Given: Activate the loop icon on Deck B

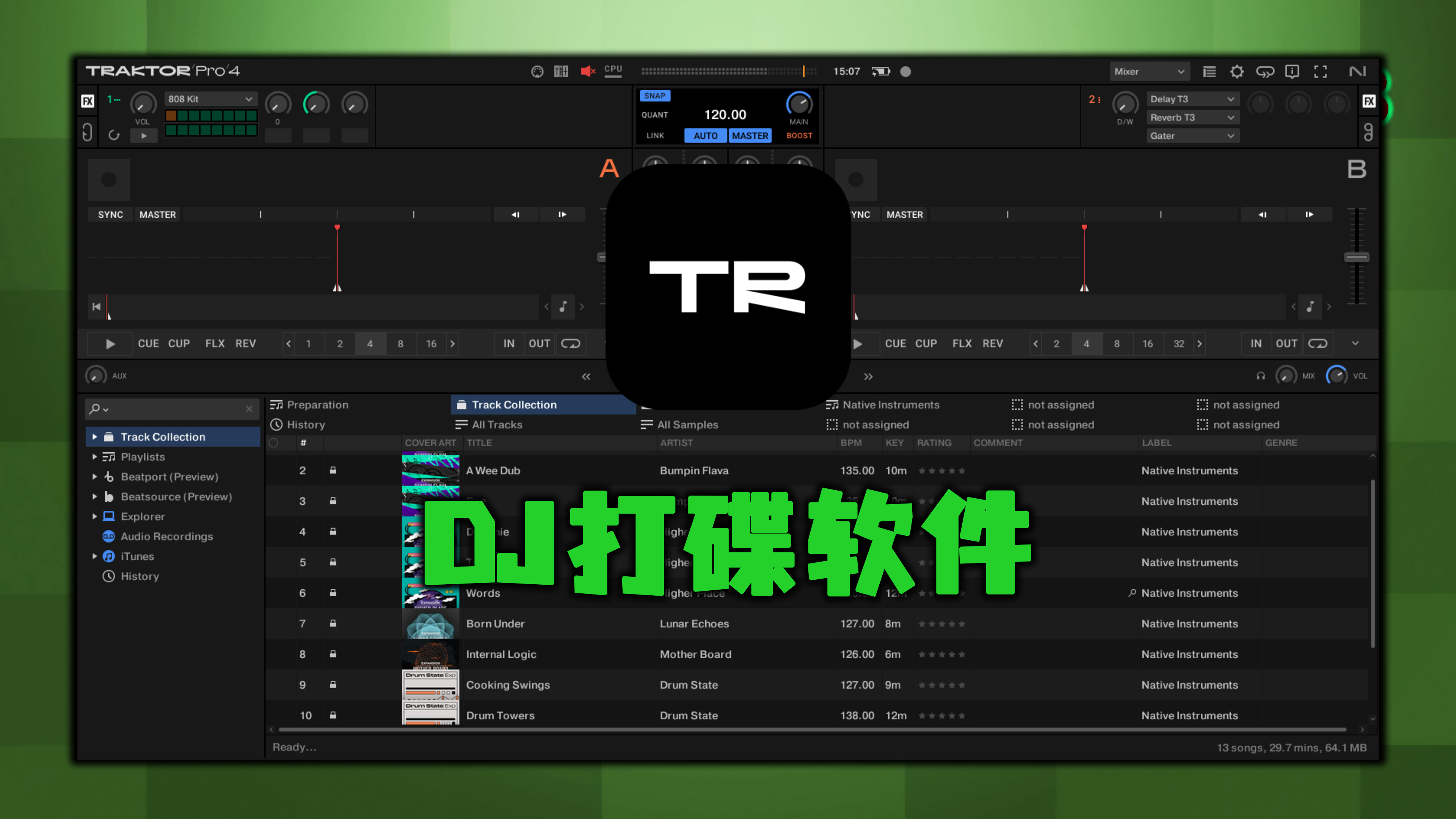Looking at the screenshot, I should pyautogui.click(x=1318, y=344).
